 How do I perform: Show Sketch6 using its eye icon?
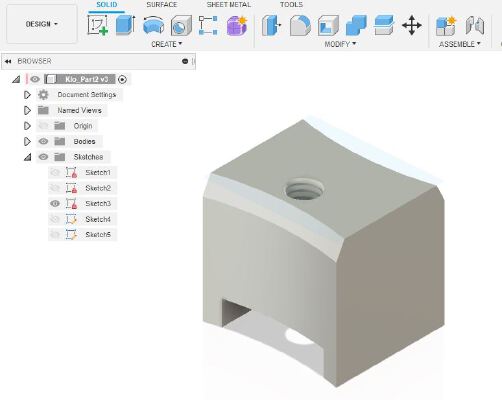(x=55, y=235)
